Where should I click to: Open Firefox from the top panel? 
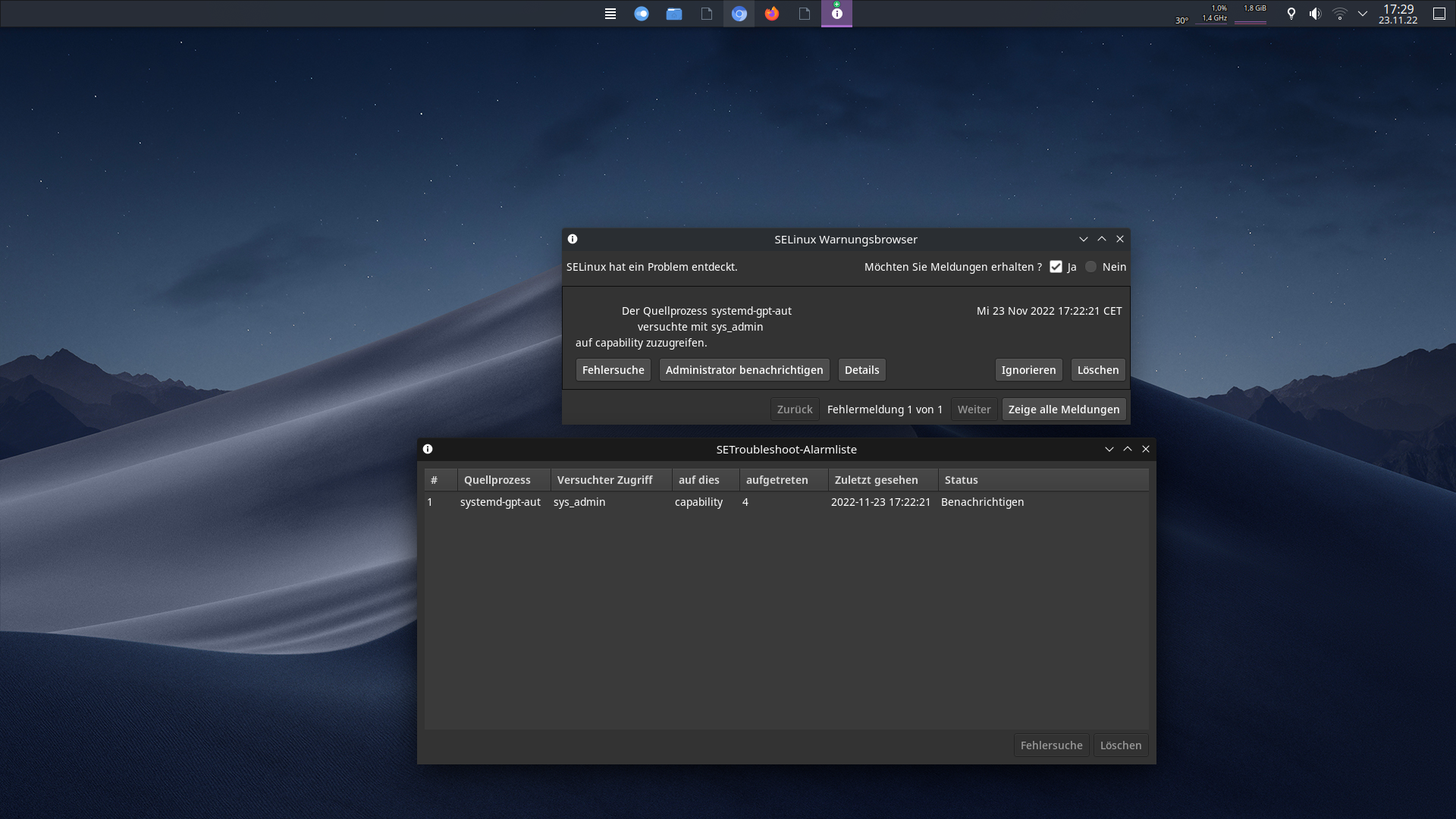point(772,13)
